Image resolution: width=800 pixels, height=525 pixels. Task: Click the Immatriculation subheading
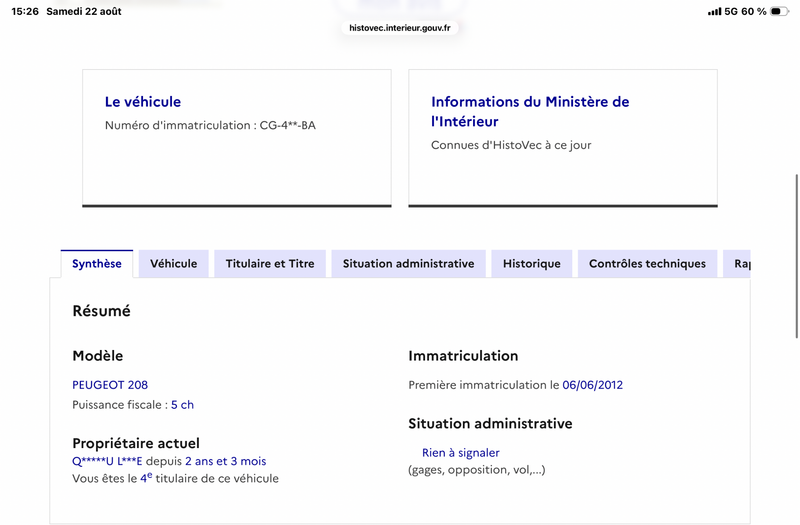pos(463,356)
